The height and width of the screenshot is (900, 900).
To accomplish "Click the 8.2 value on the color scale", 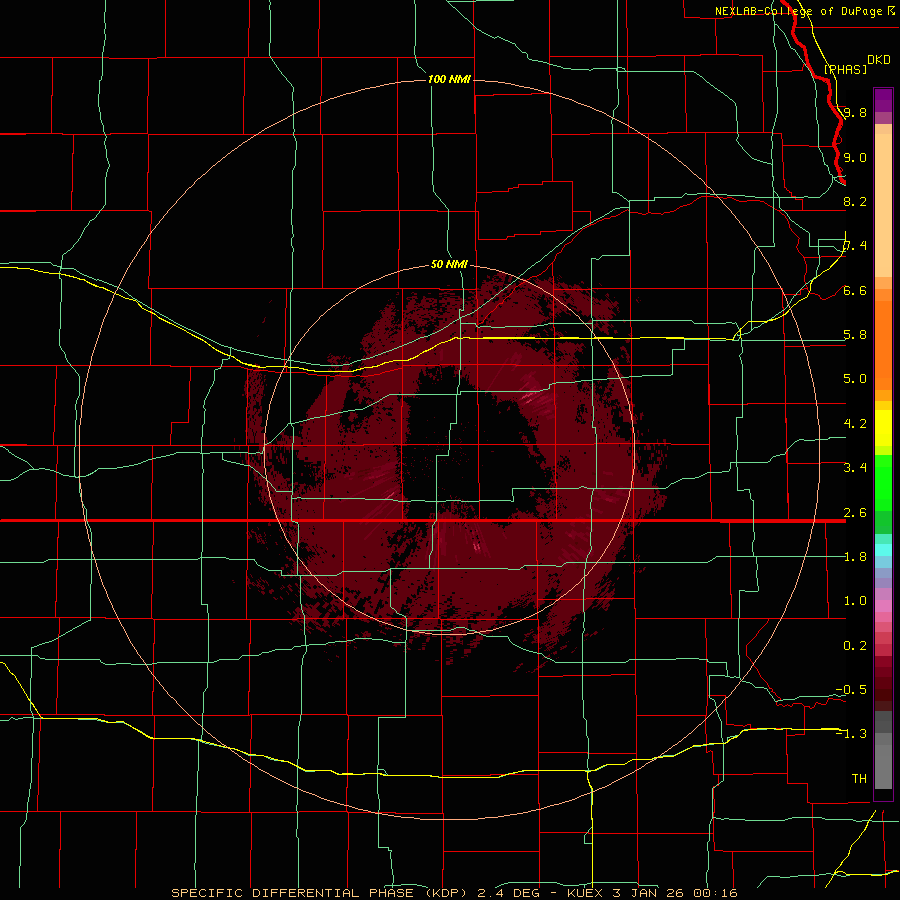I will click(855, 201).
